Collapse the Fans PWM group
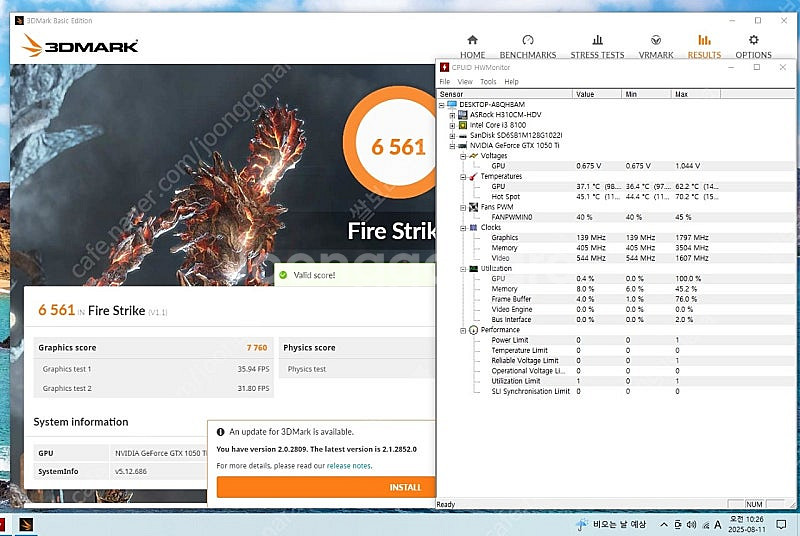Screen dimensions: 800x536 tap(463, 207)
